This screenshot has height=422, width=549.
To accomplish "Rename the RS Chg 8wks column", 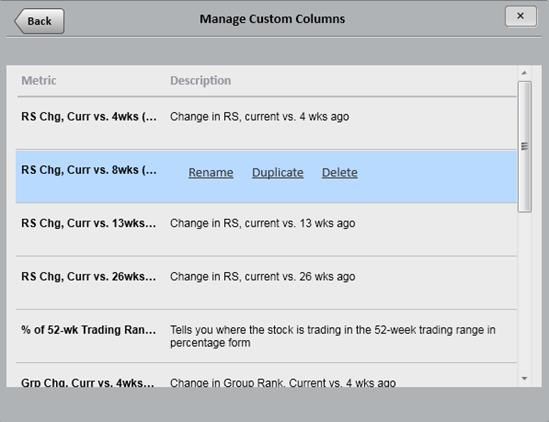I will 211,173.
